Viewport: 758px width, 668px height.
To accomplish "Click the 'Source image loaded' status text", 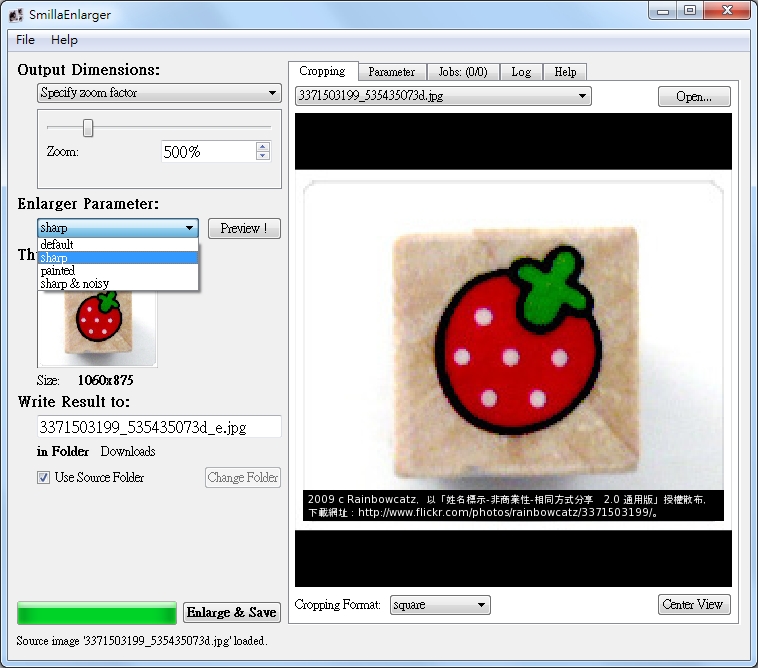I will click(142, 641).
